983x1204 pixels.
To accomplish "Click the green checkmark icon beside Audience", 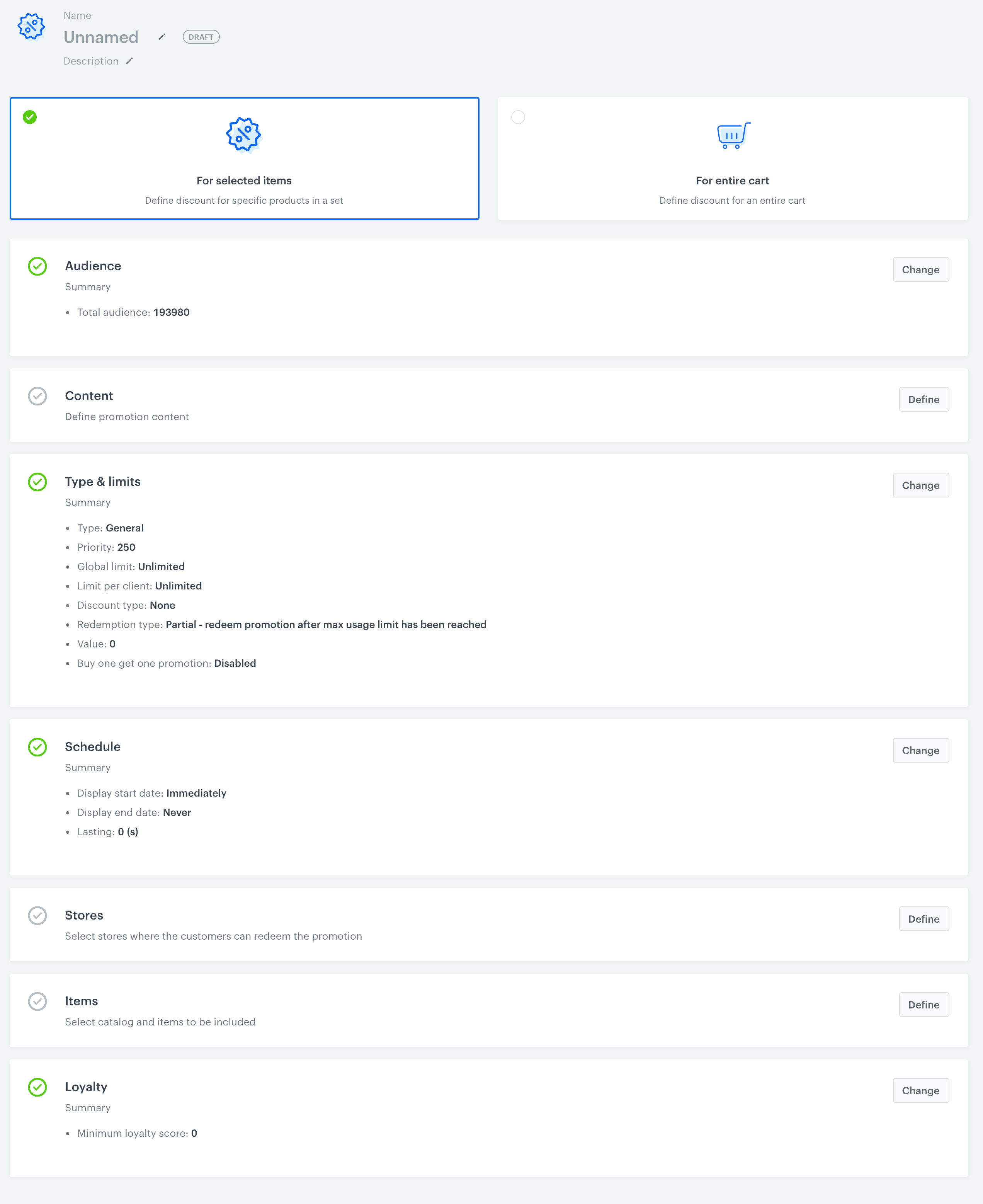I will click(37, 266).
